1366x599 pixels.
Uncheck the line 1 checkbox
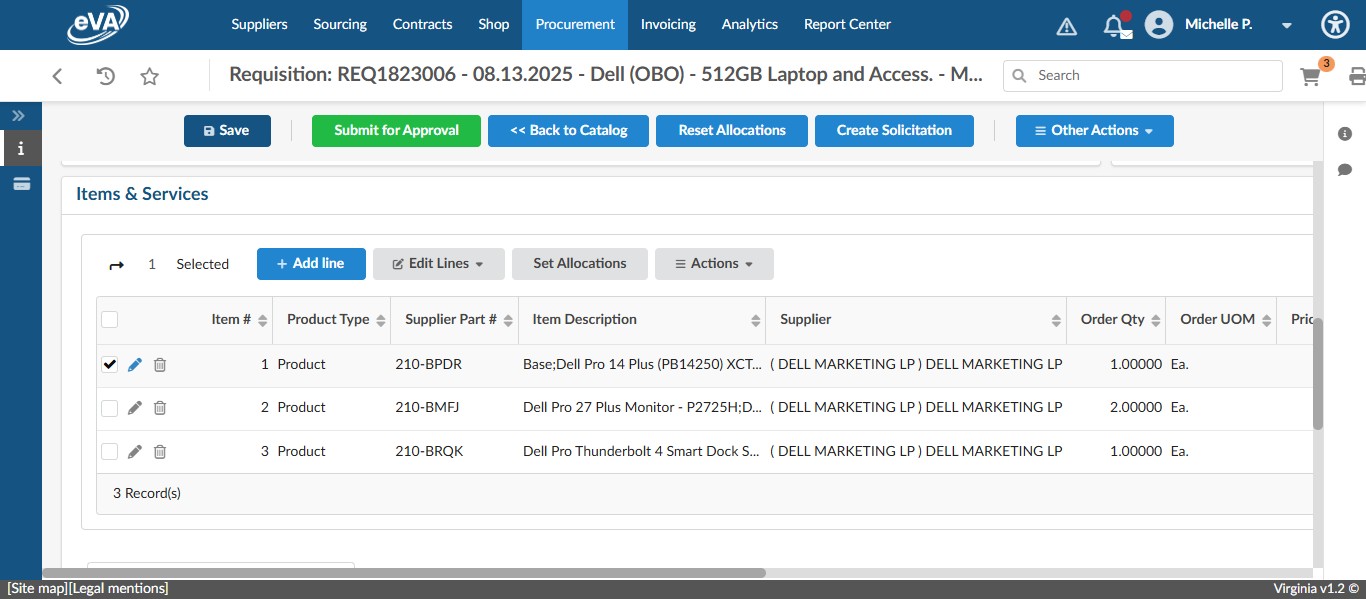(x=109, y=364)
